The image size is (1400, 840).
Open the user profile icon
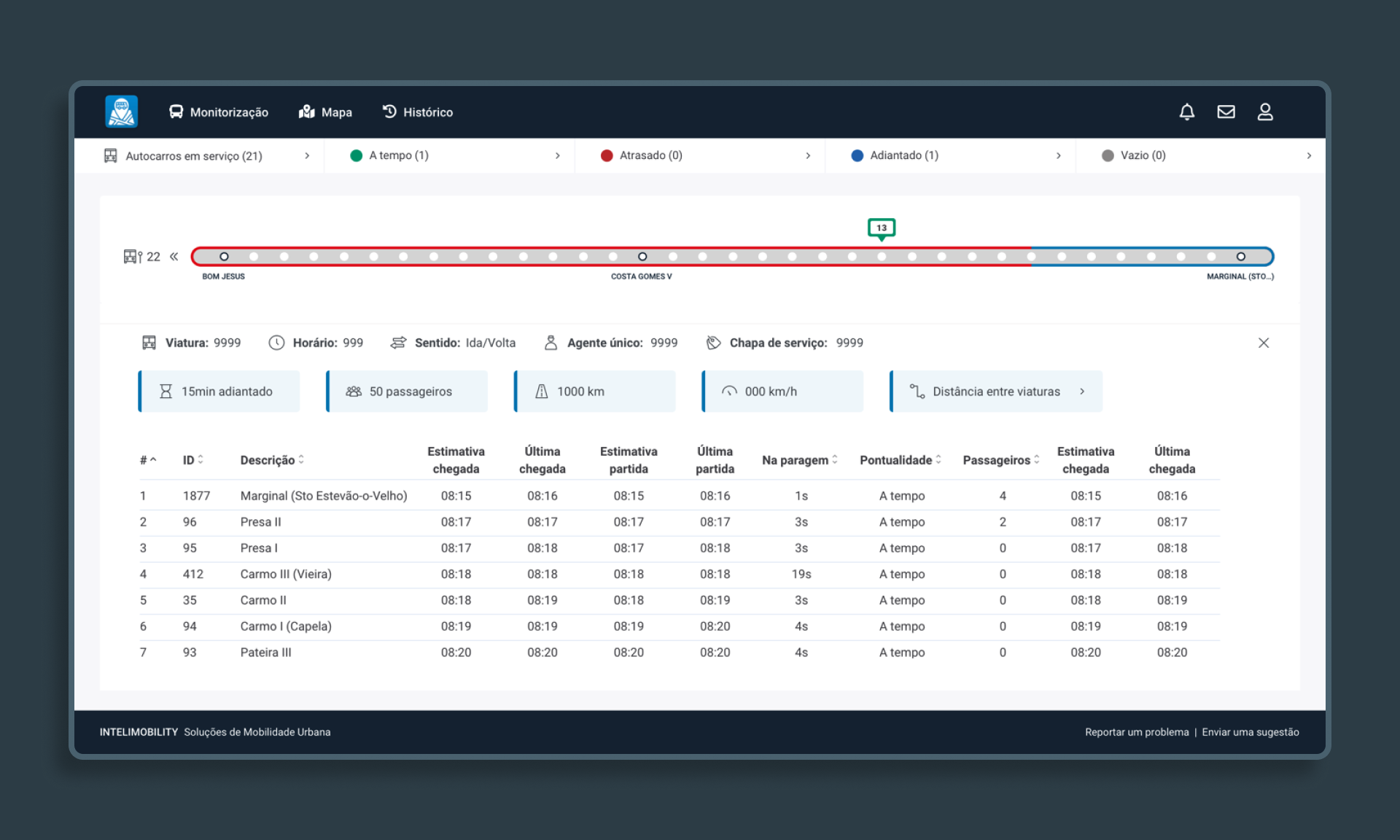pyautogui.click(x=1266, y=112)
